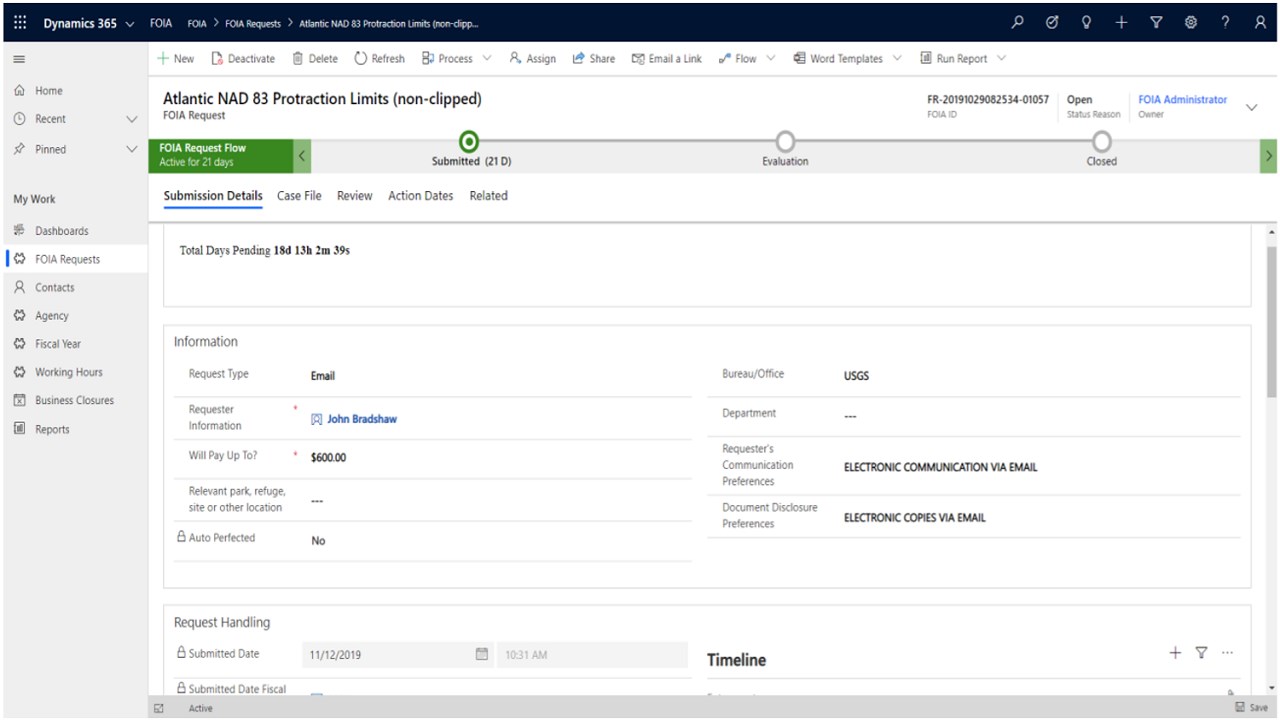Expand the Process dropdown chevron
This screenshot has height=720, width=1280.
click(x=487, y=59)
